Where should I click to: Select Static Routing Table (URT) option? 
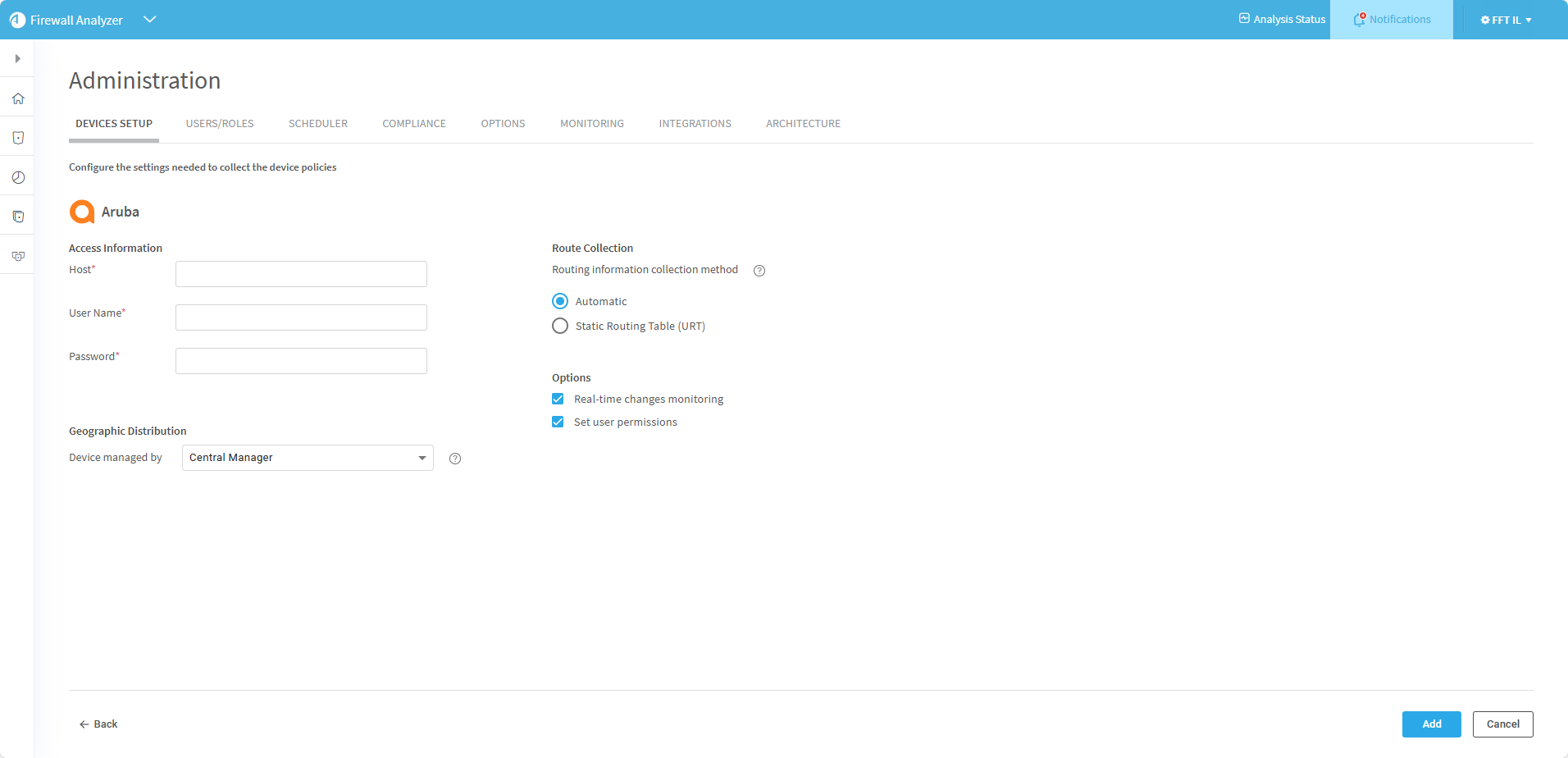(x=560, y=326)
